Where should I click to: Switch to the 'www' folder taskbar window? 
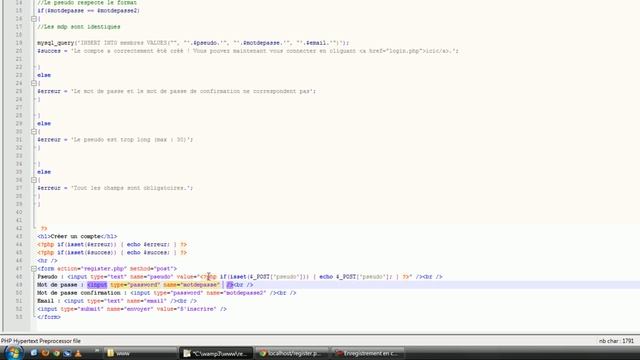(x=140, y=353)
